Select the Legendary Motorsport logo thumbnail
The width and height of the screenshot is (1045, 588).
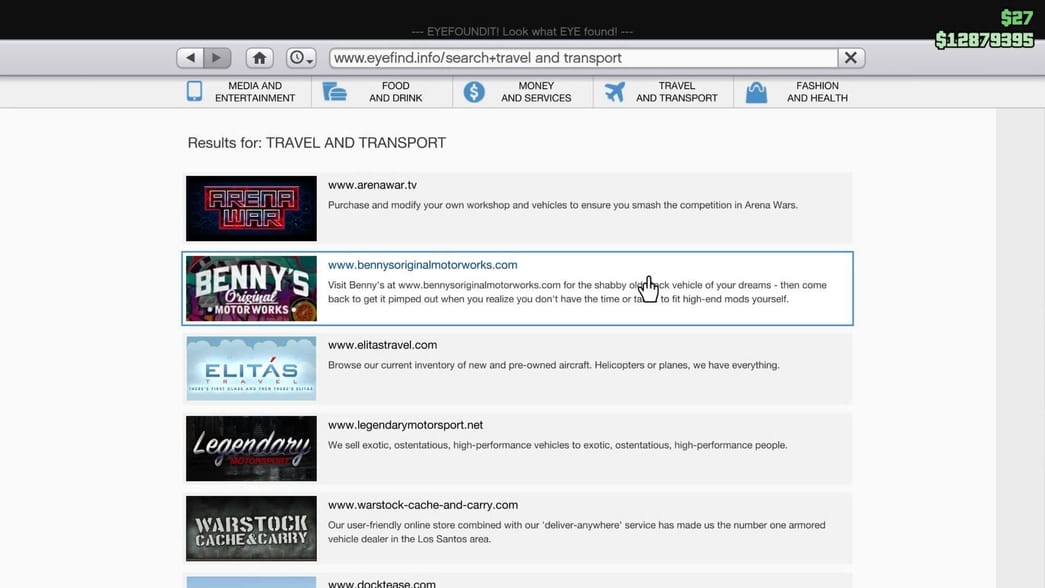coord(251,448)
